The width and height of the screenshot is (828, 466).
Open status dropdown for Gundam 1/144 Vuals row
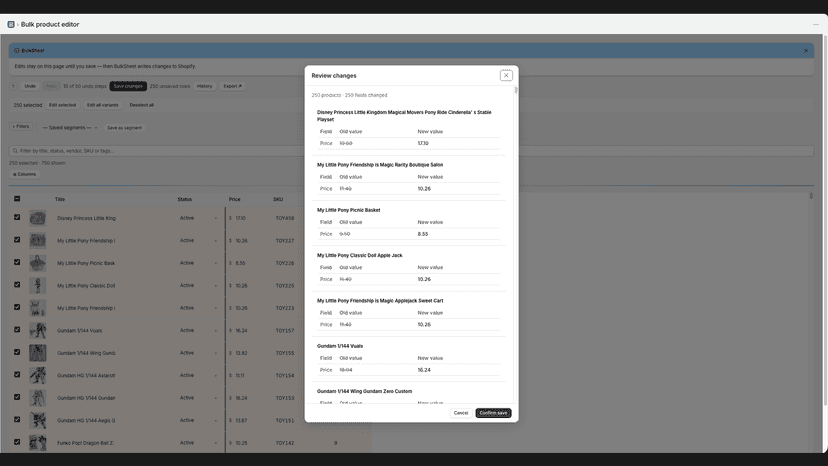pyautogui.click(x=198, y=331)
